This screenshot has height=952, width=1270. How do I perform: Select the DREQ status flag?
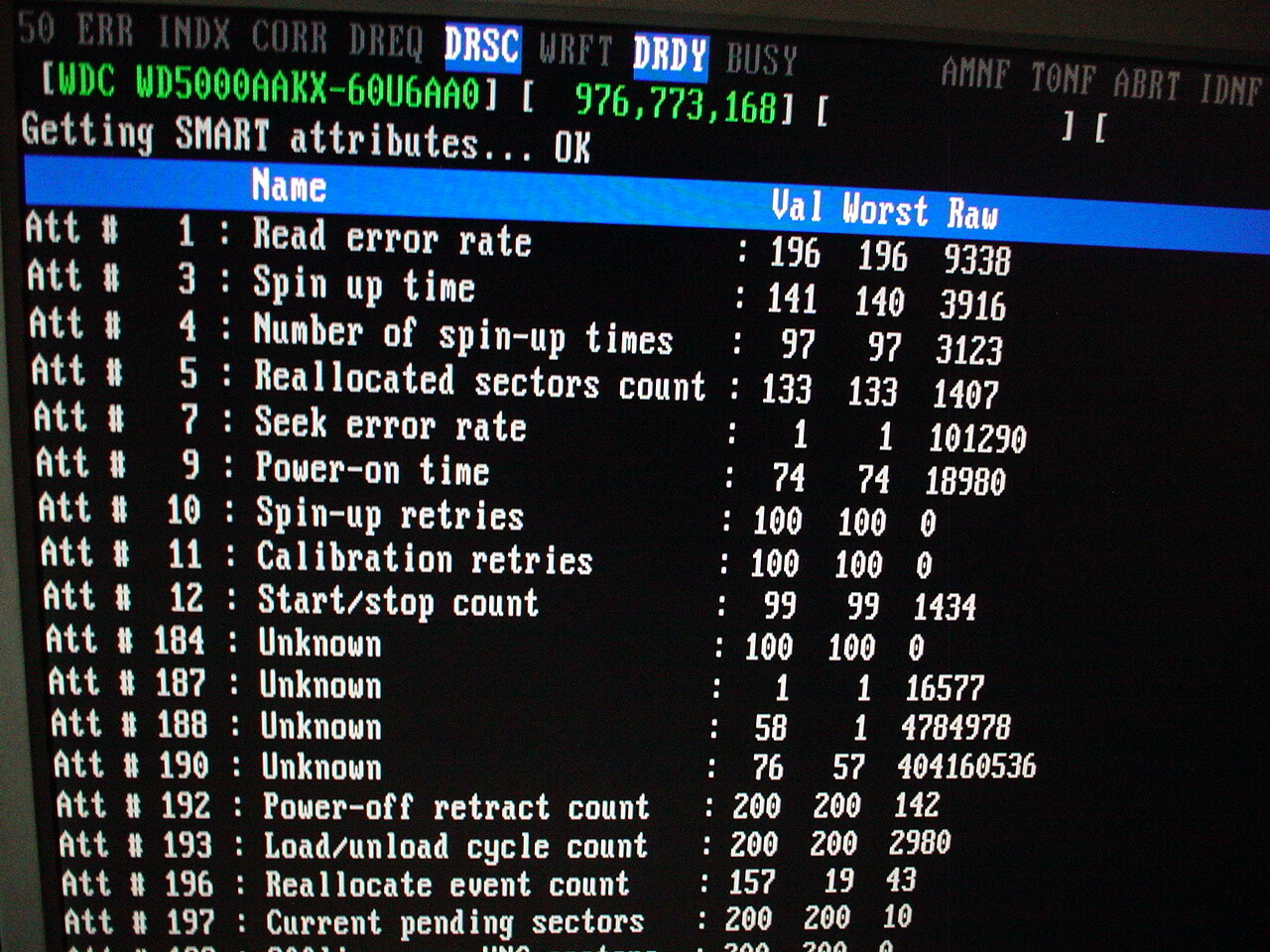point(386,42)
